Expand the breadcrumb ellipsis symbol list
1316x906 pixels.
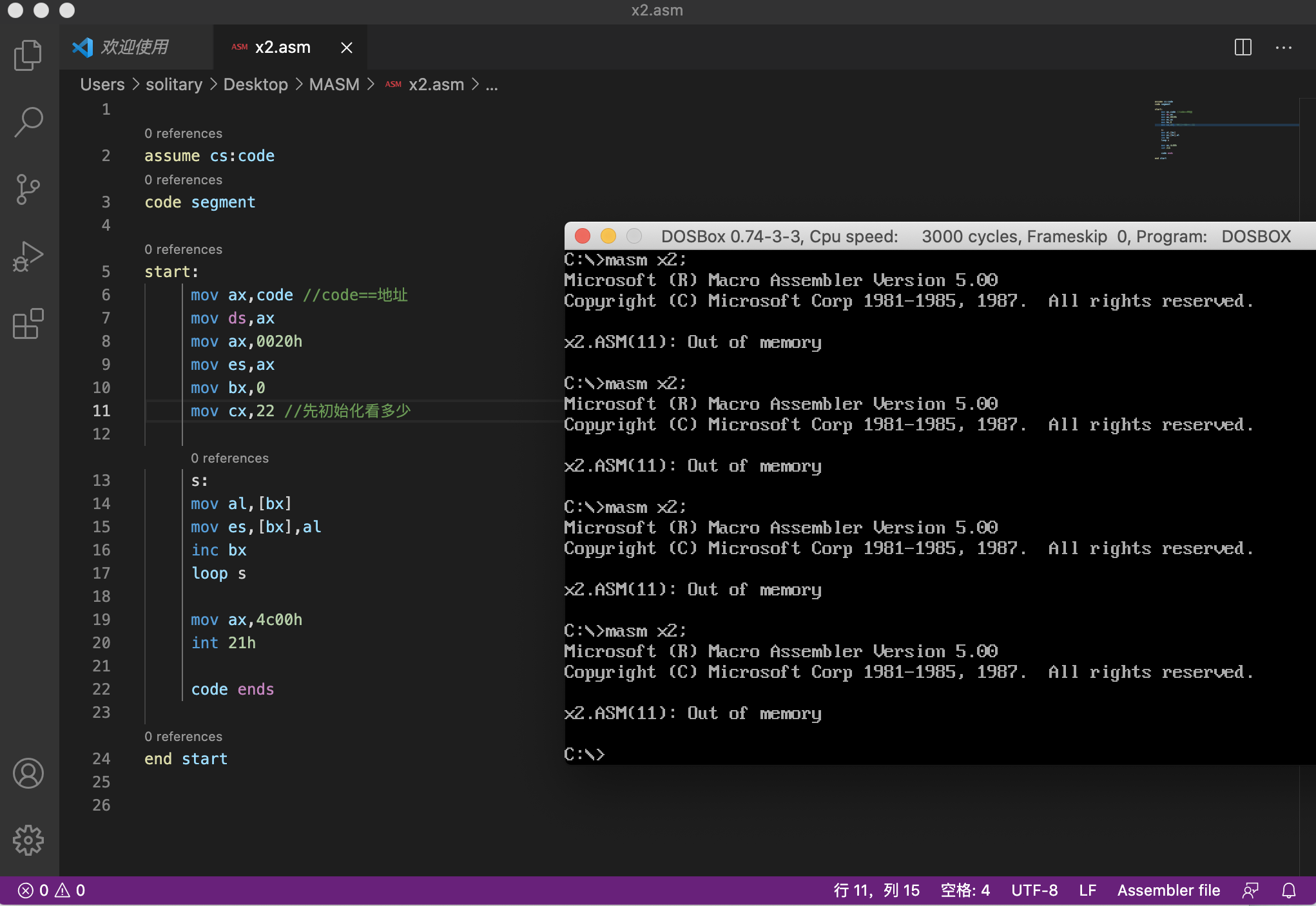pyautogui.click(x=492, y=84)
